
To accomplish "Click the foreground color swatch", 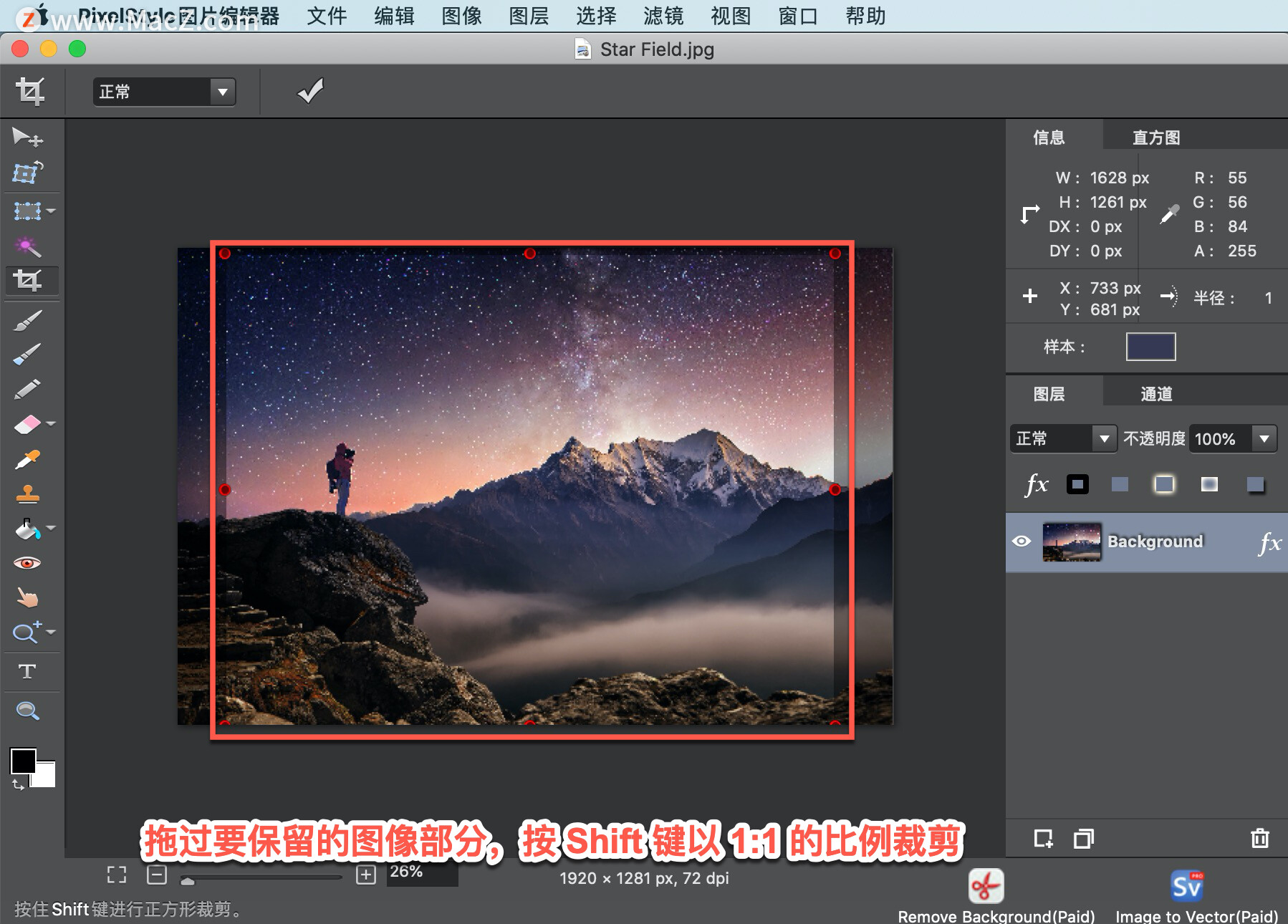I will (24, 762).
